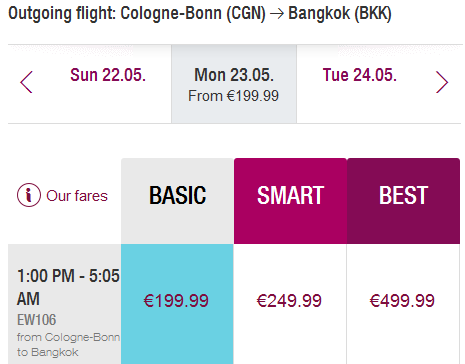
Task: Click flight number EW106
Action: [x=37, y=320]
